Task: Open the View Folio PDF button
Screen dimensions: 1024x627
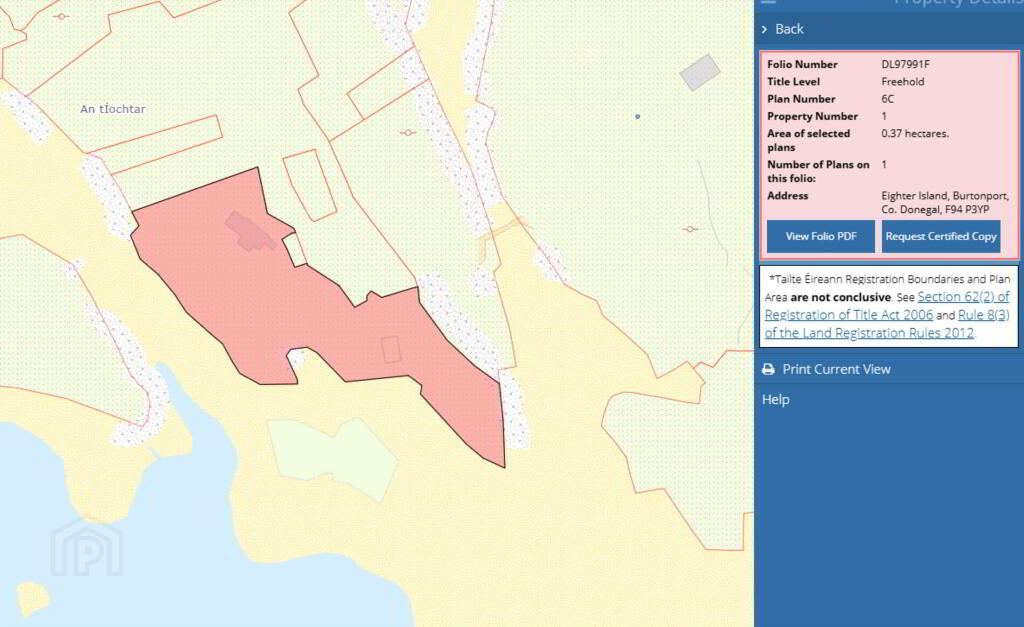Action: [821, 236]
